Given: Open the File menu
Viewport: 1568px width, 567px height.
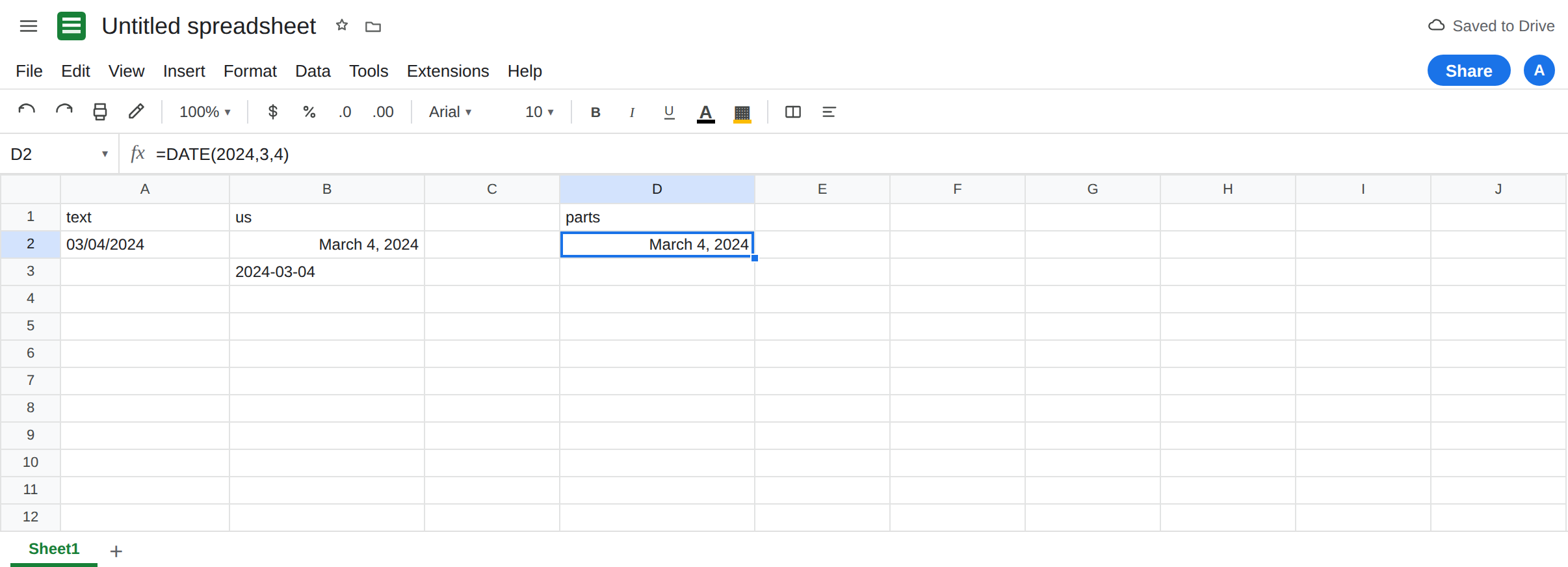Looking at the screenshot, I should [x=29, y=71].
